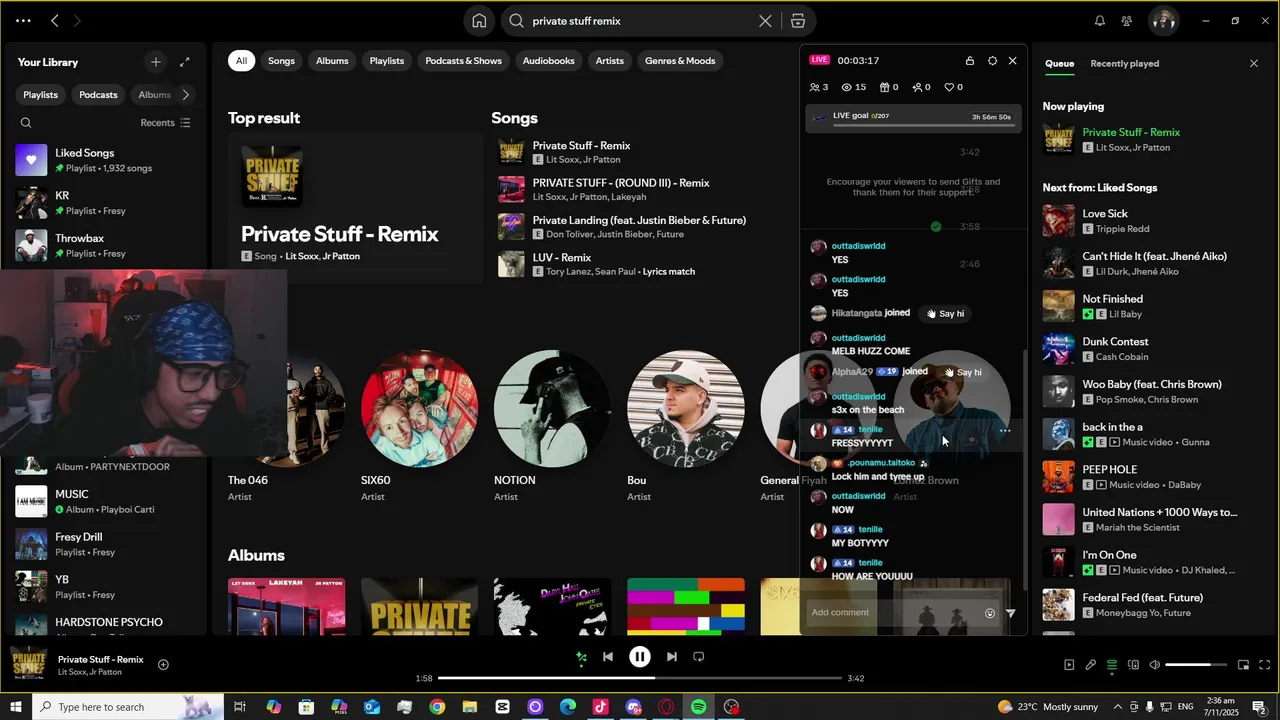Open the TikTok LIVE overlay settings gear

click(x=992, y=61)
